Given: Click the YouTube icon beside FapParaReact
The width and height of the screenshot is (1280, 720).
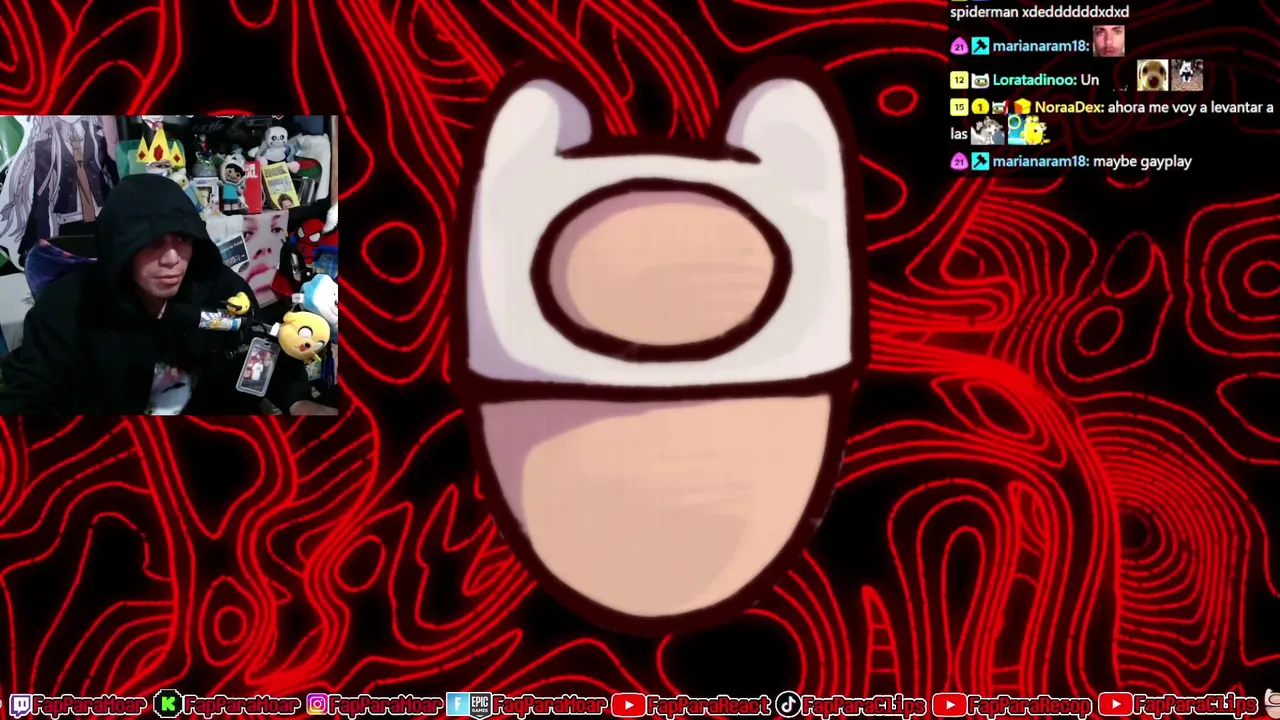Looking at the screenshot, I should point(628,705).
